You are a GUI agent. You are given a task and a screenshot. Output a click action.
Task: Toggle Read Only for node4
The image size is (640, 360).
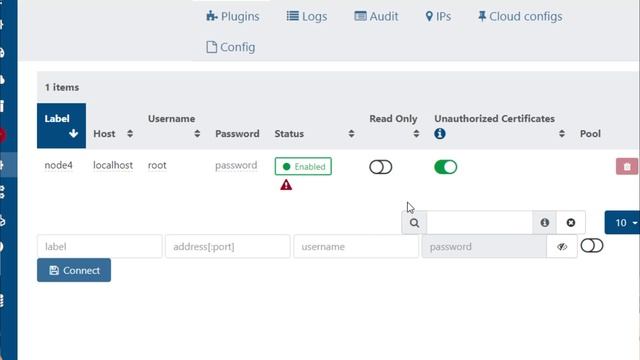[380, 167]
